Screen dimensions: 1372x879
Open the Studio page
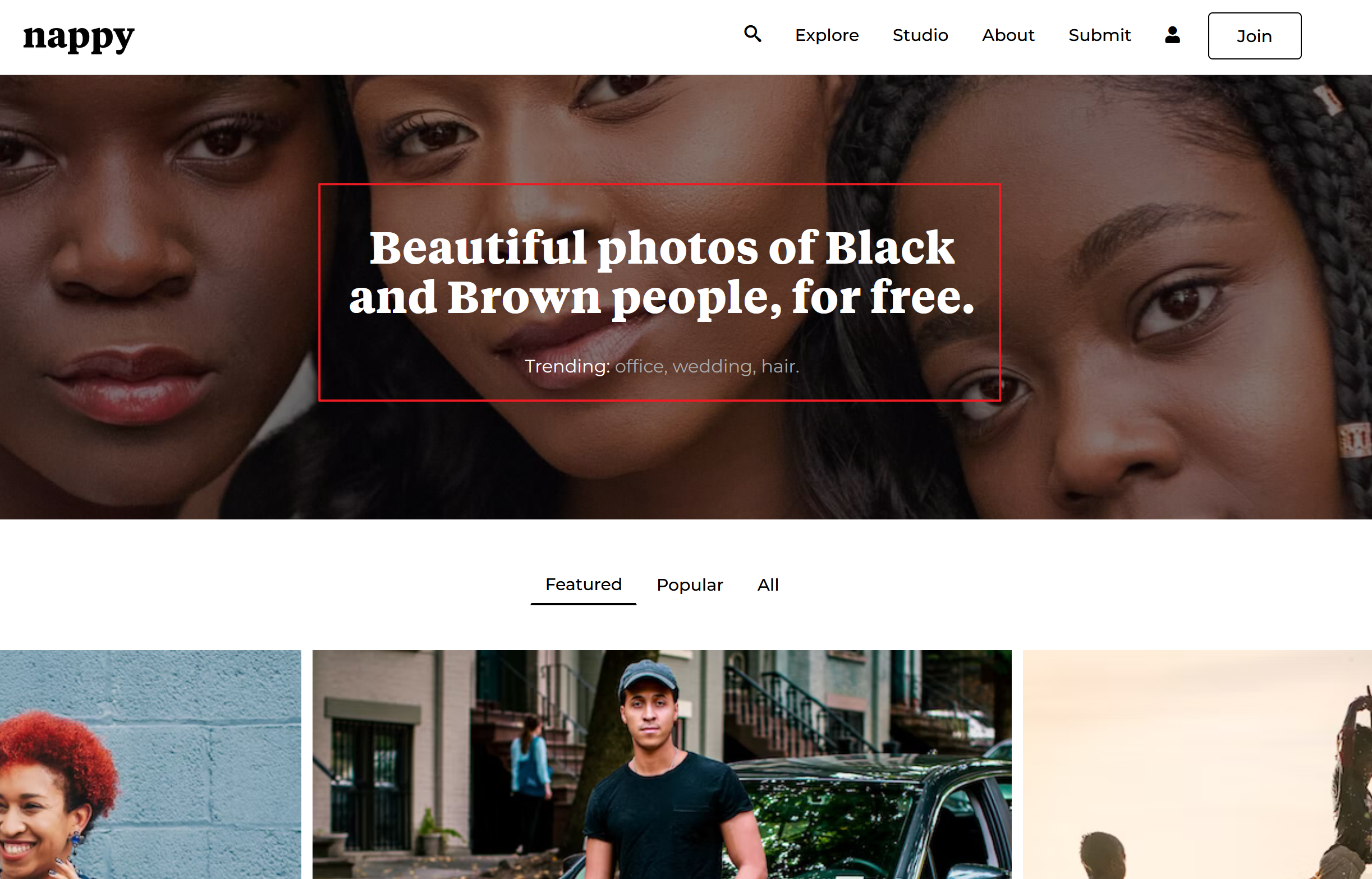(920, 35)
